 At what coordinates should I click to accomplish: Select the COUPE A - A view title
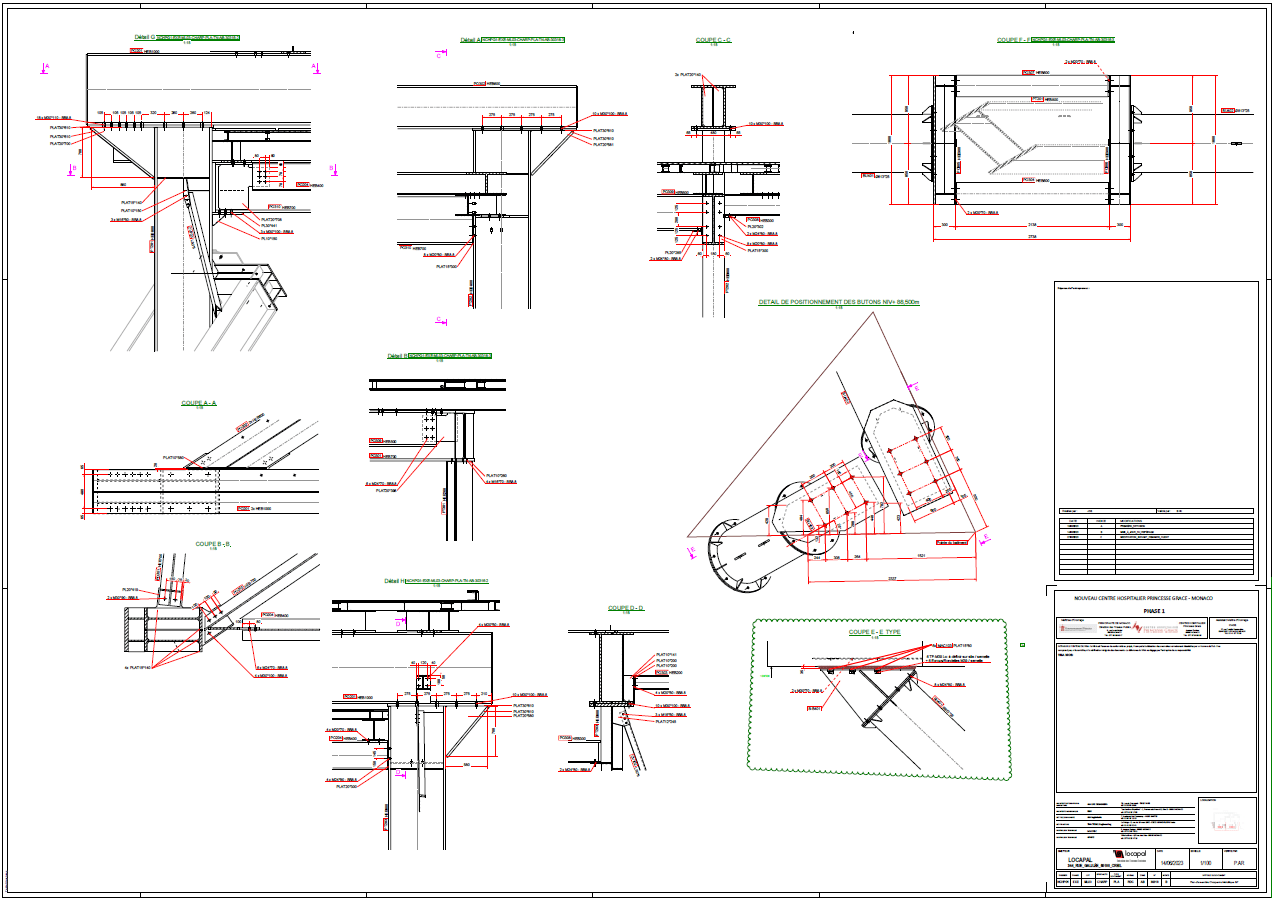[x=199, y=403]
